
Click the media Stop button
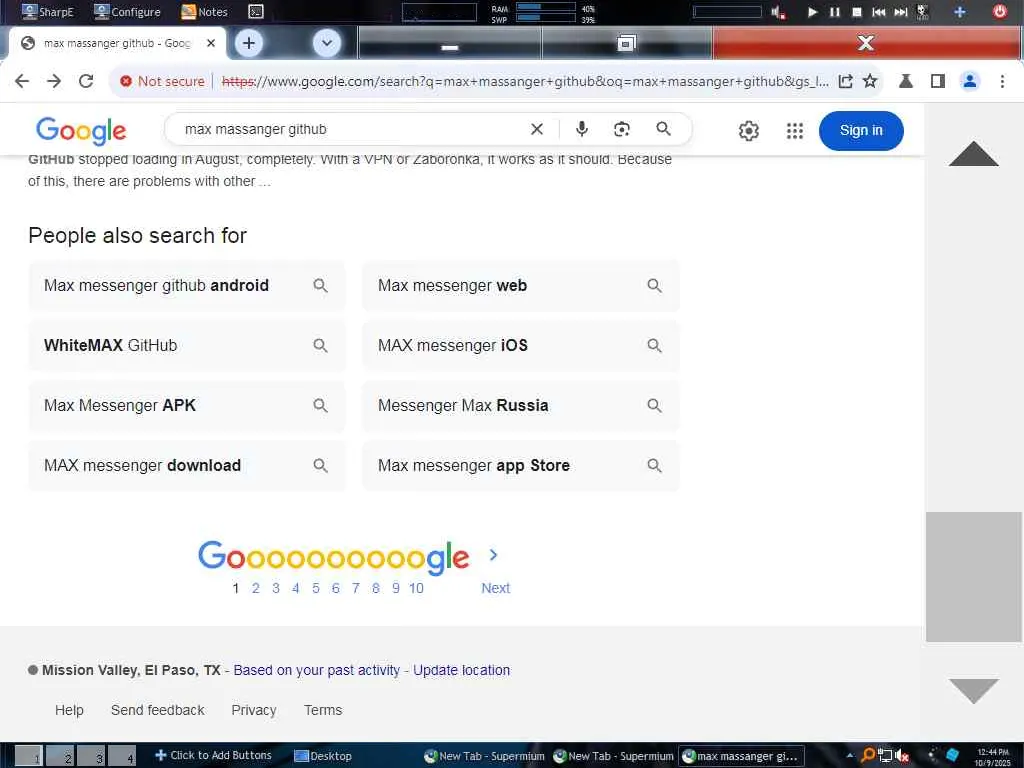(857, 12)
